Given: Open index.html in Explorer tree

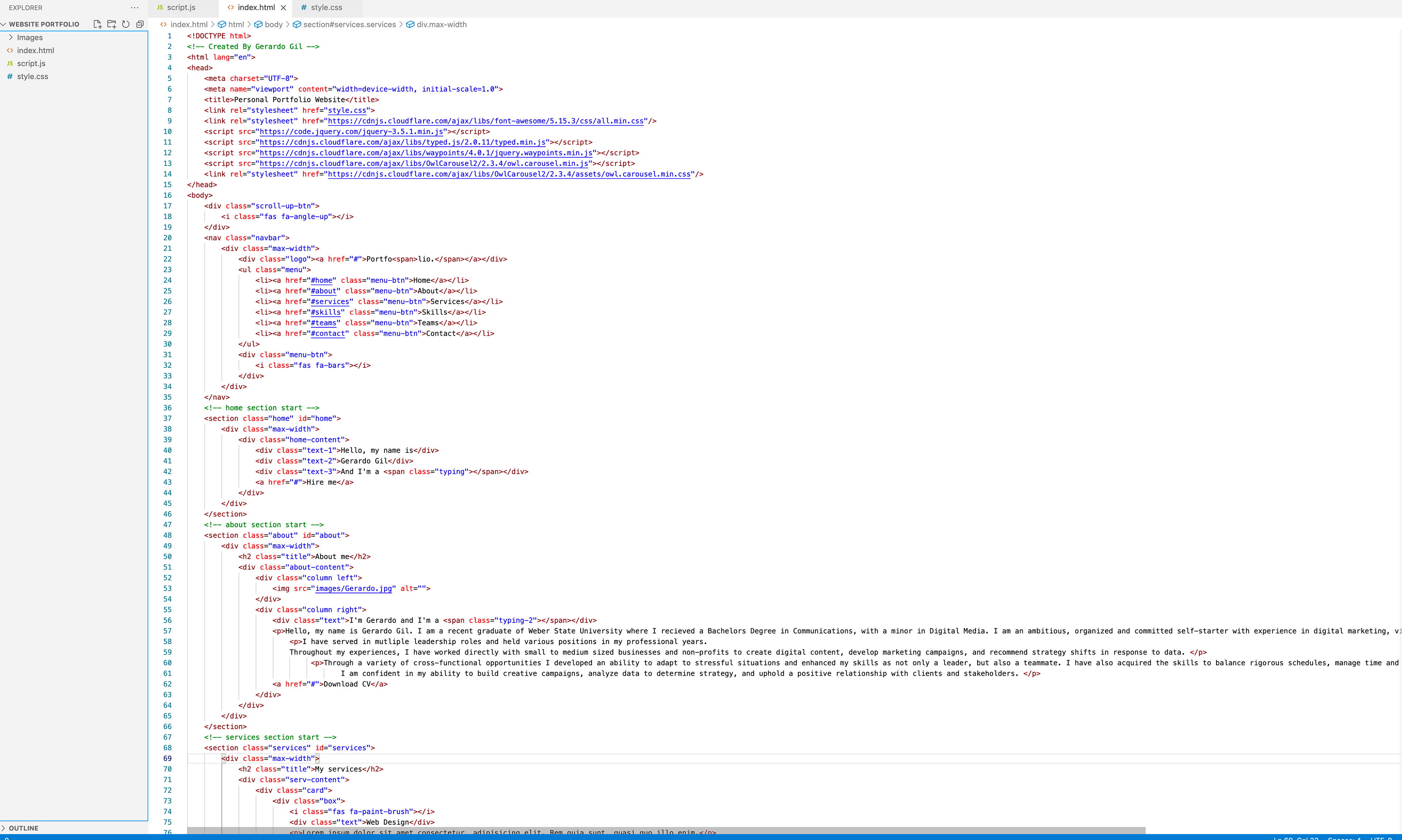Looking at the screenshot, I should point(36,50).
